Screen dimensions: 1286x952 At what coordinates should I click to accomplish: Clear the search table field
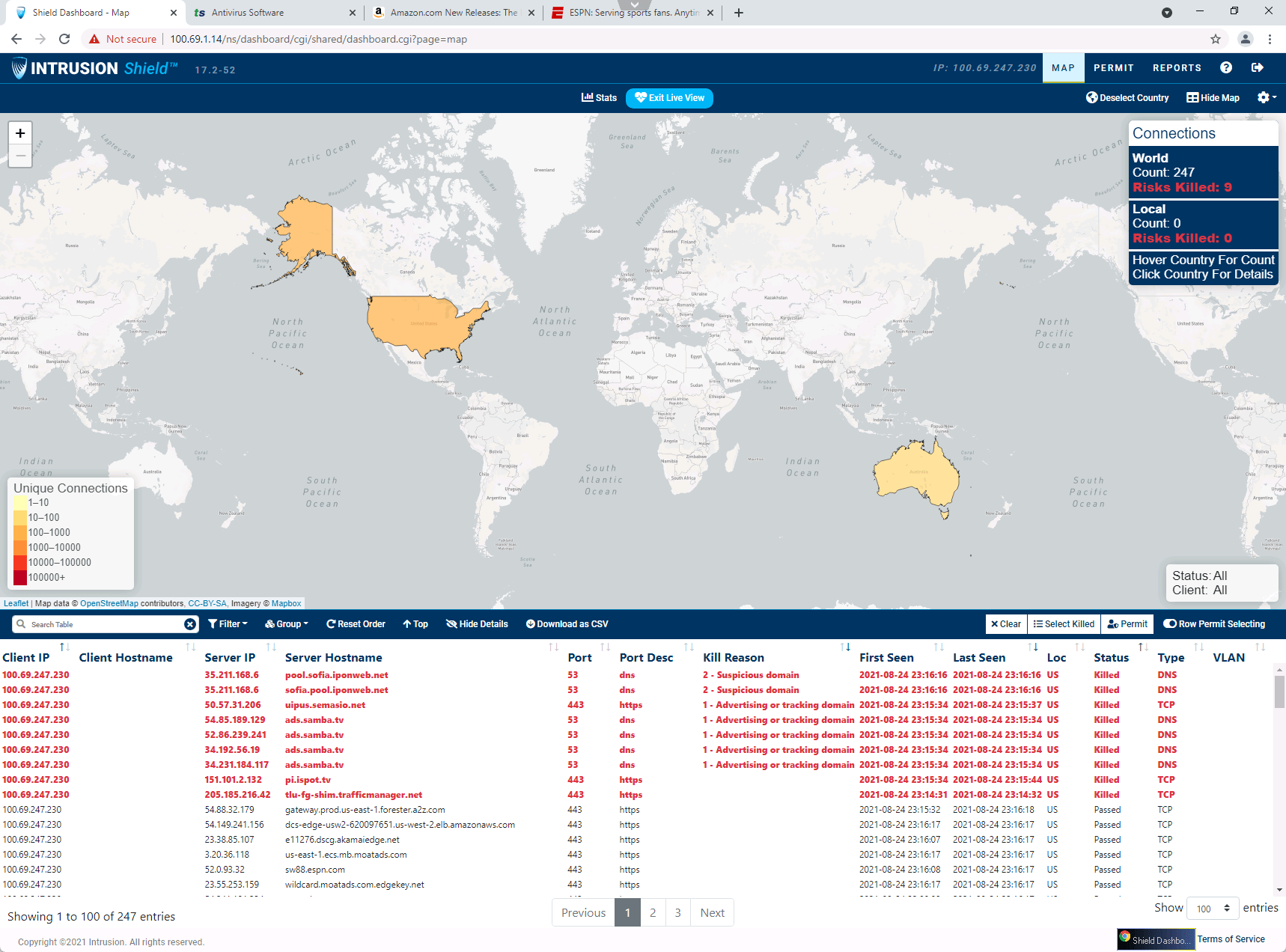point(190,624)
